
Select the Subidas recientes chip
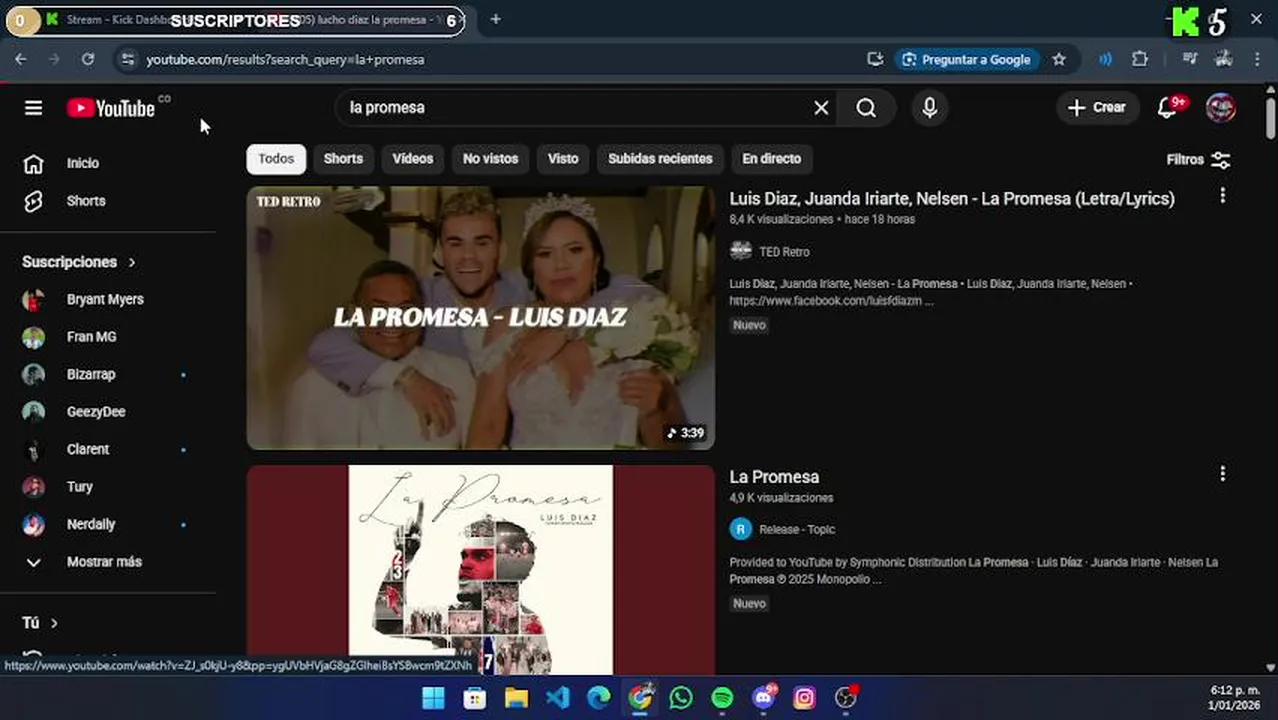click(x=660, y=159)
